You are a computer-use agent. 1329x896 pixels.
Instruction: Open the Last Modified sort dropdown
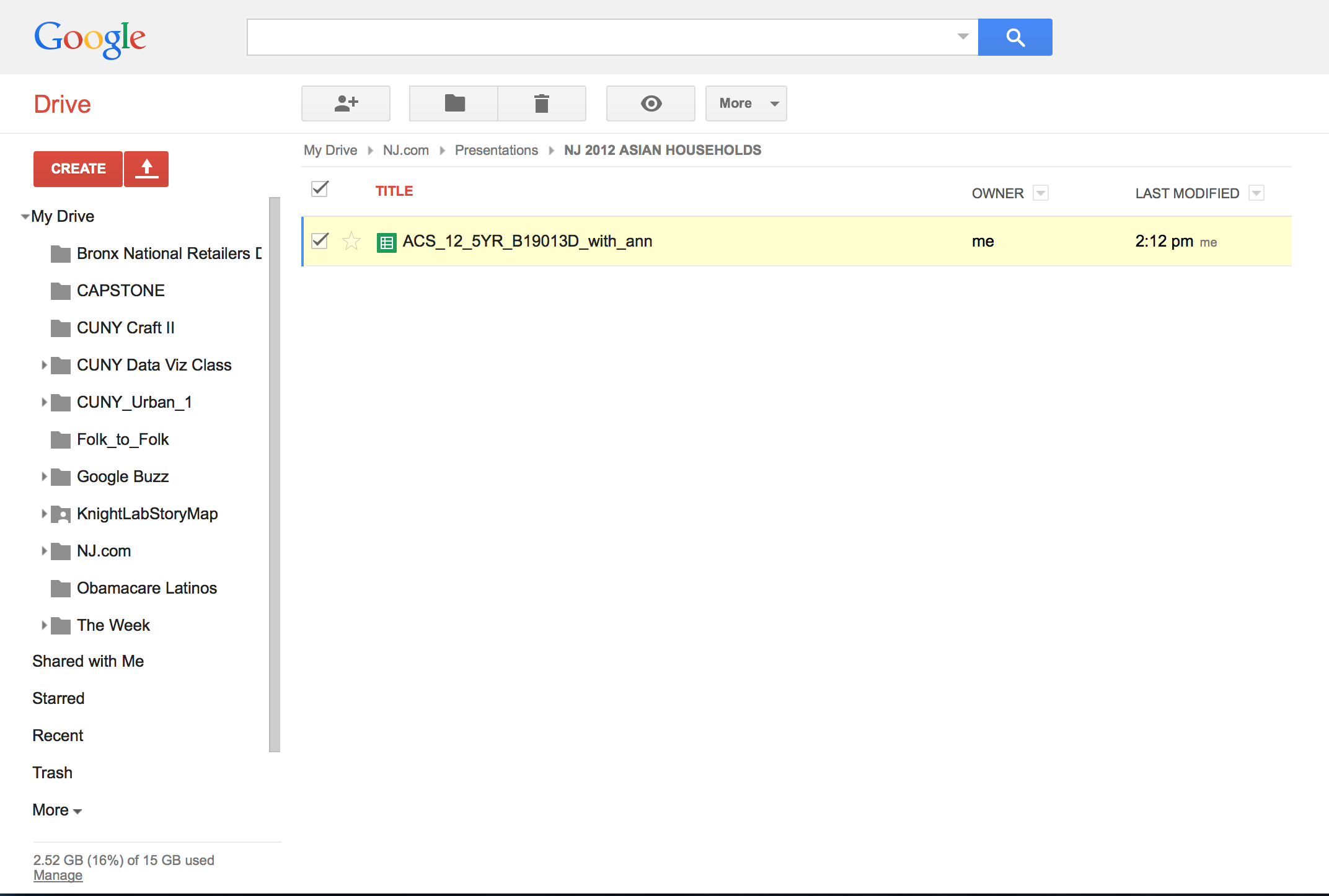1256,193
